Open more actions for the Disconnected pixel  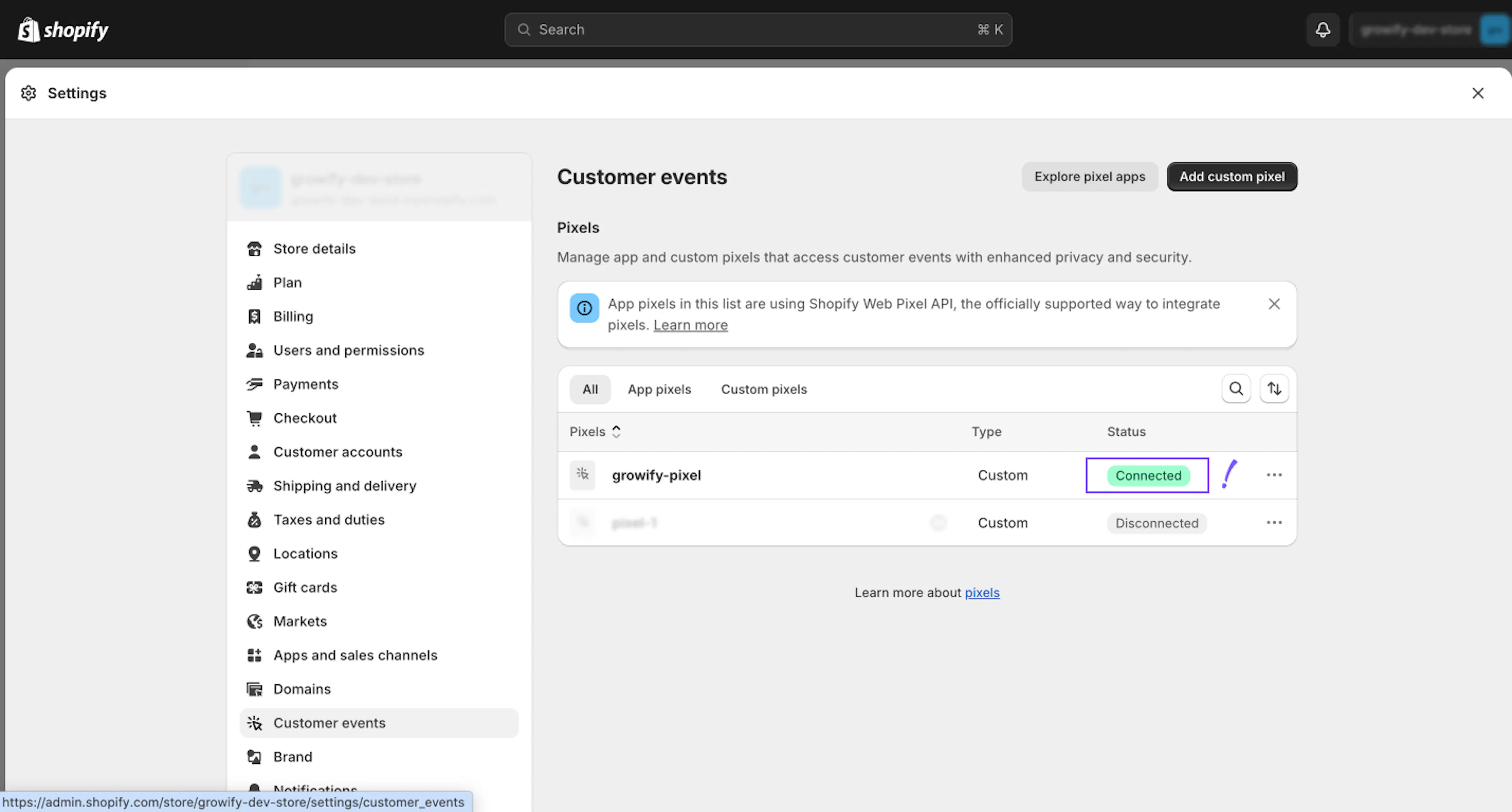1274,522
